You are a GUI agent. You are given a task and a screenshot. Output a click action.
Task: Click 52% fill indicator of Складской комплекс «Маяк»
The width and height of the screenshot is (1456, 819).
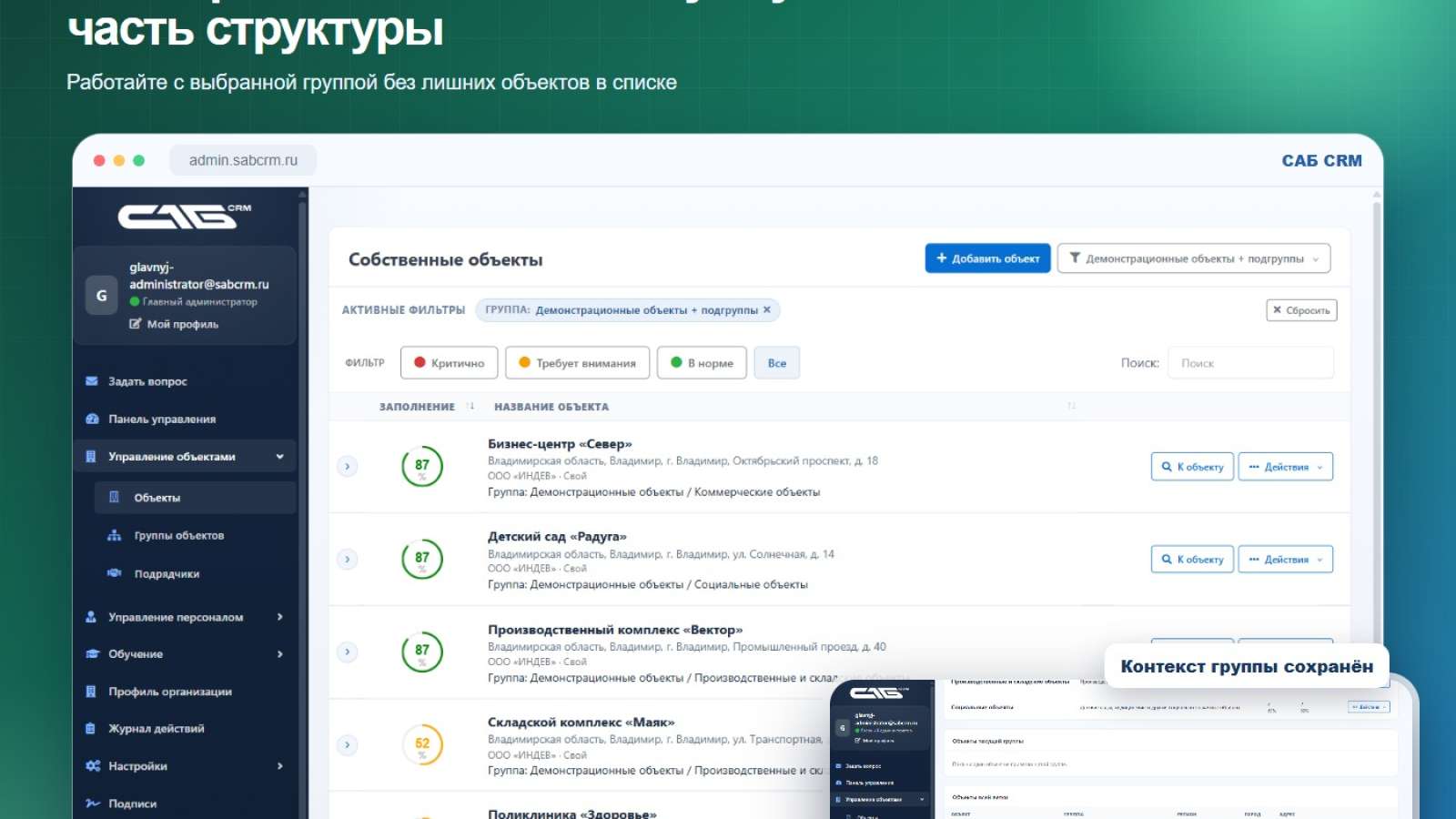click(x=422, y=744)
